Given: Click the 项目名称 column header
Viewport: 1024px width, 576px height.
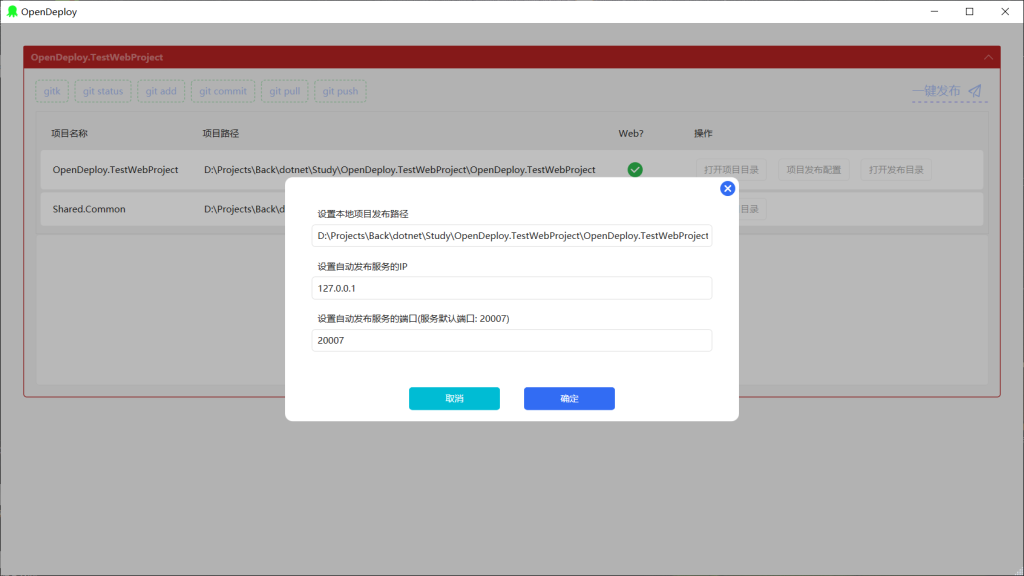Looking at the screenshot, I should (x=69, y=133).
